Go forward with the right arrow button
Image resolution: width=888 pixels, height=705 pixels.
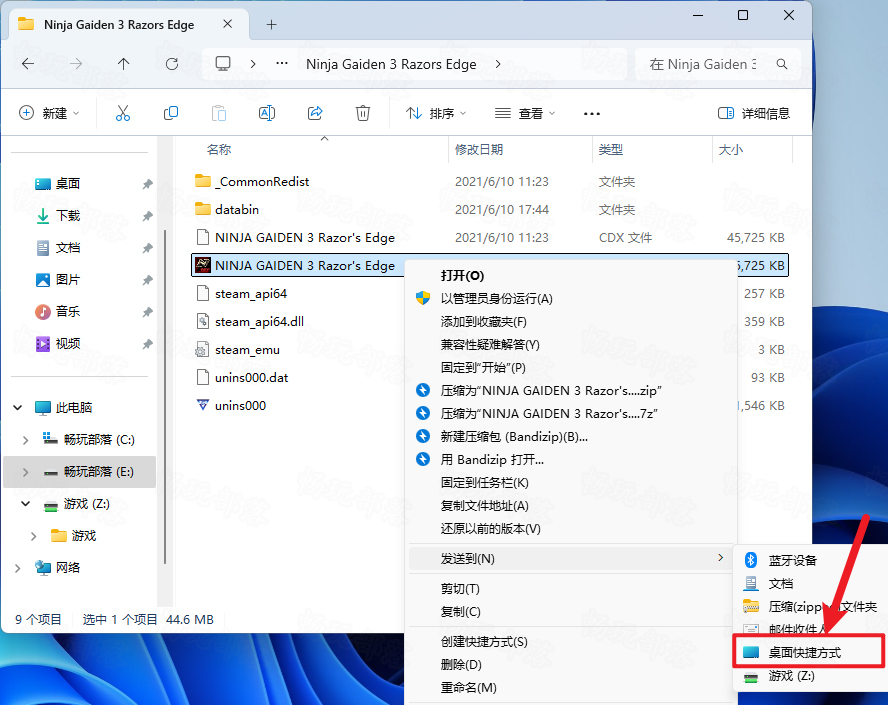tap(75, 64)
